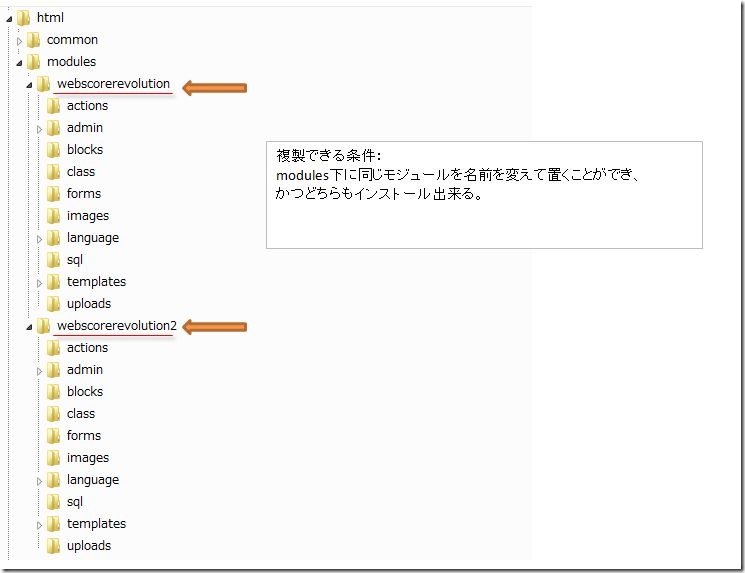Select the 'modules' folder label

(71, 61)
